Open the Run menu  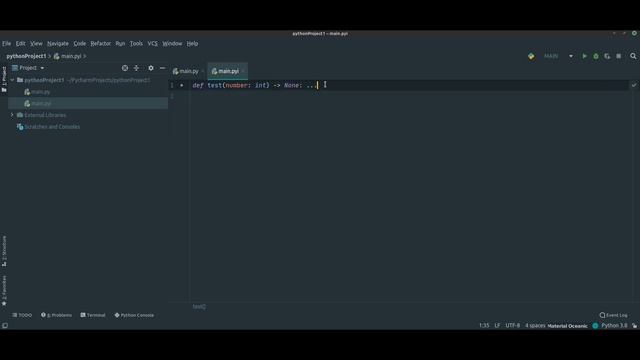pos(120,44)
